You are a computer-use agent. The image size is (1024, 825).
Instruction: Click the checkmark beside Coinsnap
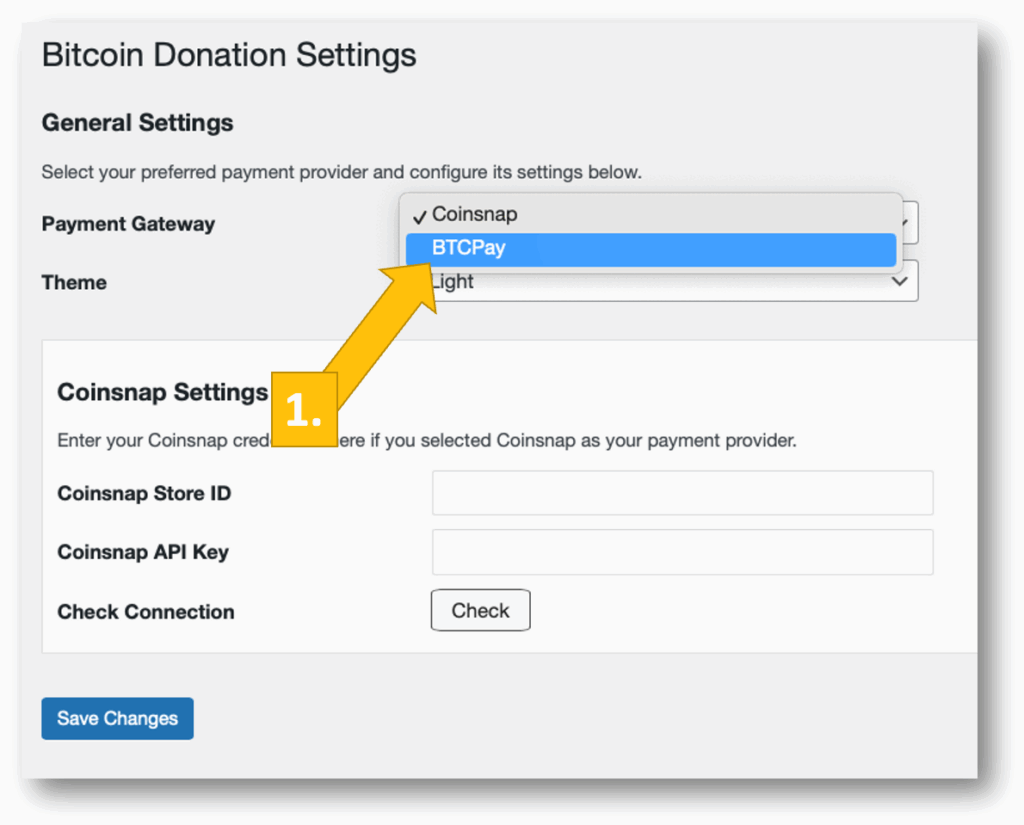[421, 216]
